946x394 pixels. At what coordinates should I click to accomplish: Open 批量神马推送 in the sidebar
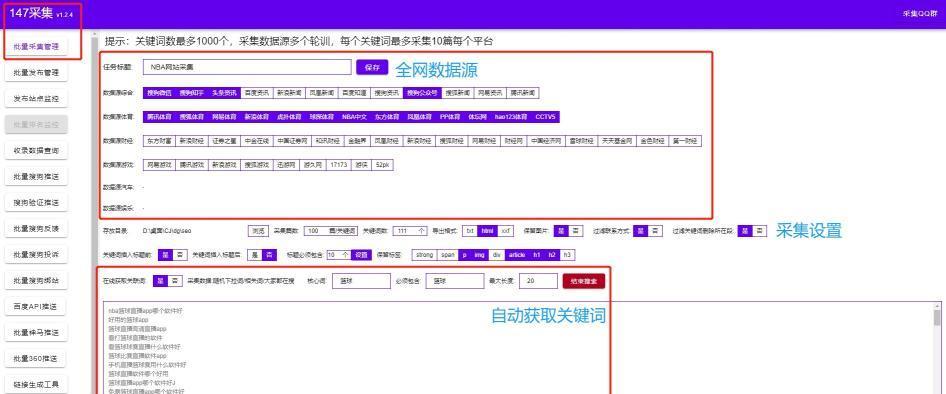pyautogui.click(x=36, y=332)
